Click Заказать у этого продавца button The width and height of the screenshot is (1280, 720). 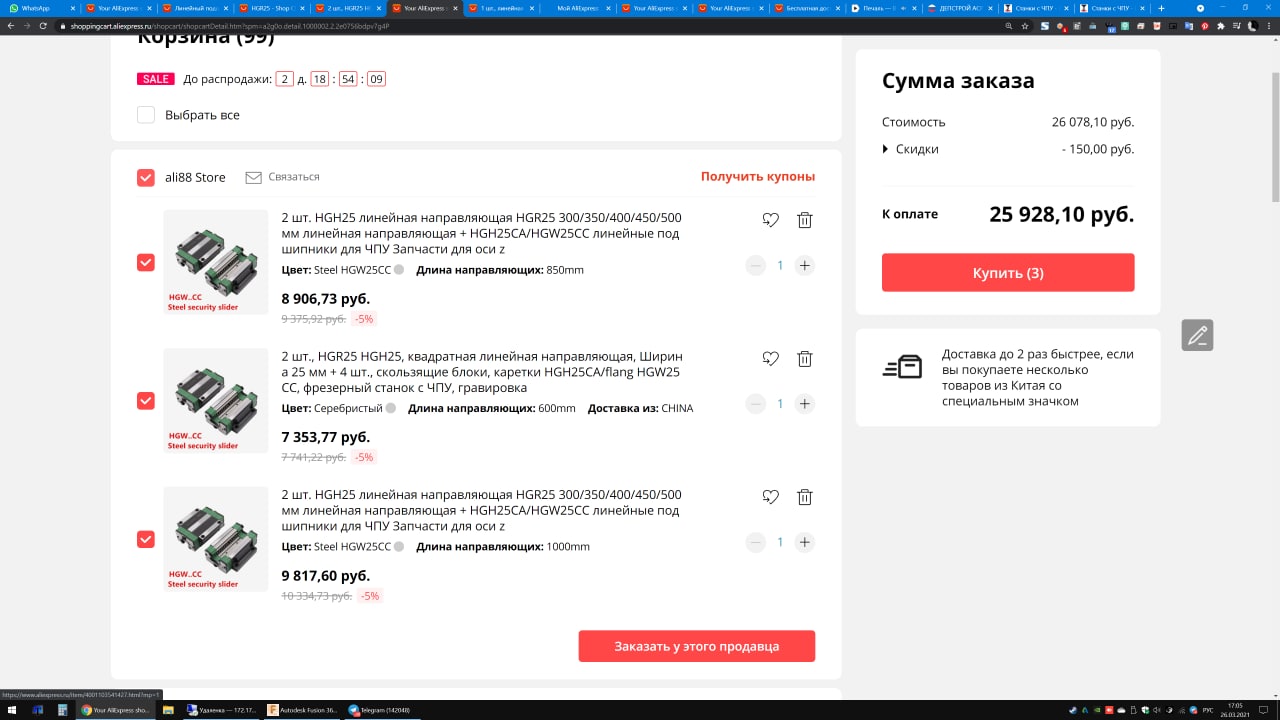coord(697,646)
